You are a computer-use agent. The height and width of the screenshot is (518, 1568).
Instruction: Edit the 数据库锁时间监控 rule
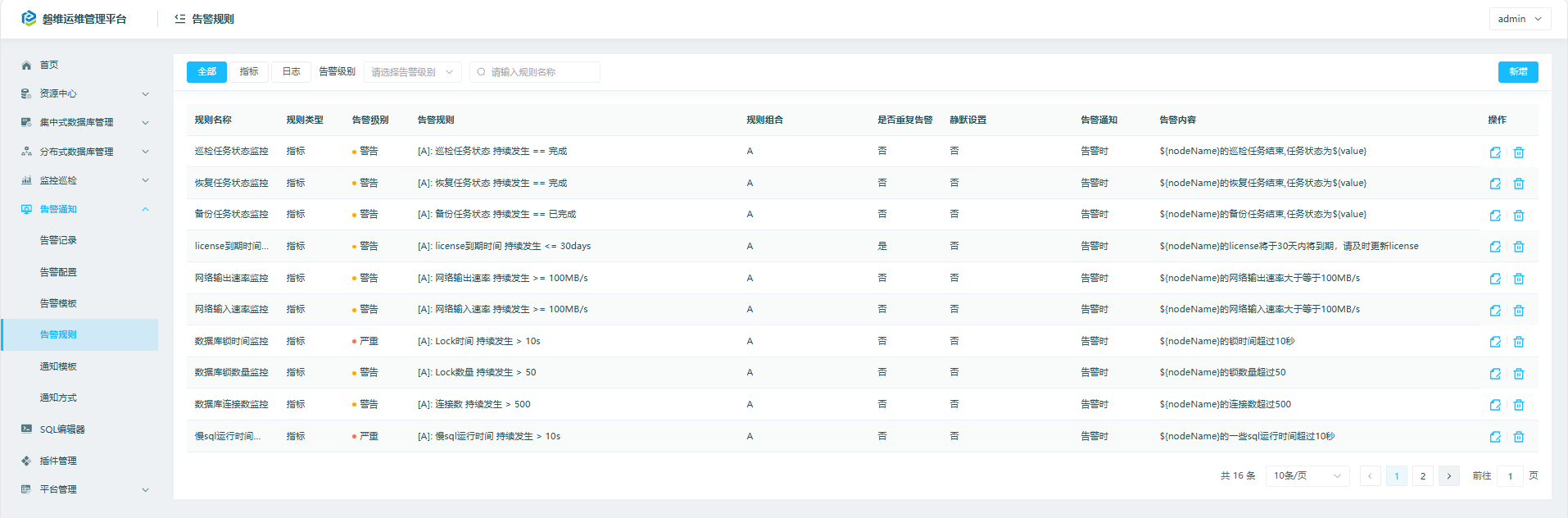pos(1495,342)
